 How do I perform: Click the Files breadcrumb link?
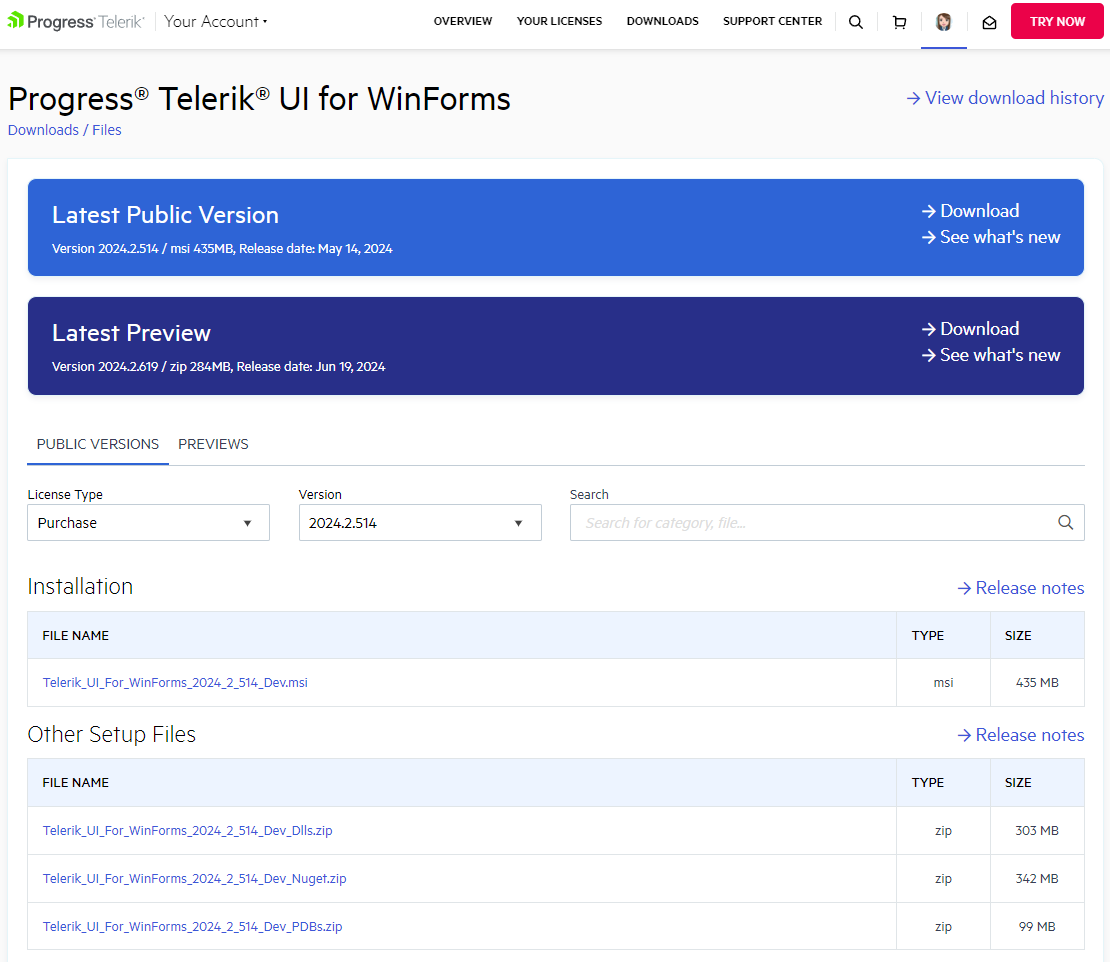click(107, 130)
